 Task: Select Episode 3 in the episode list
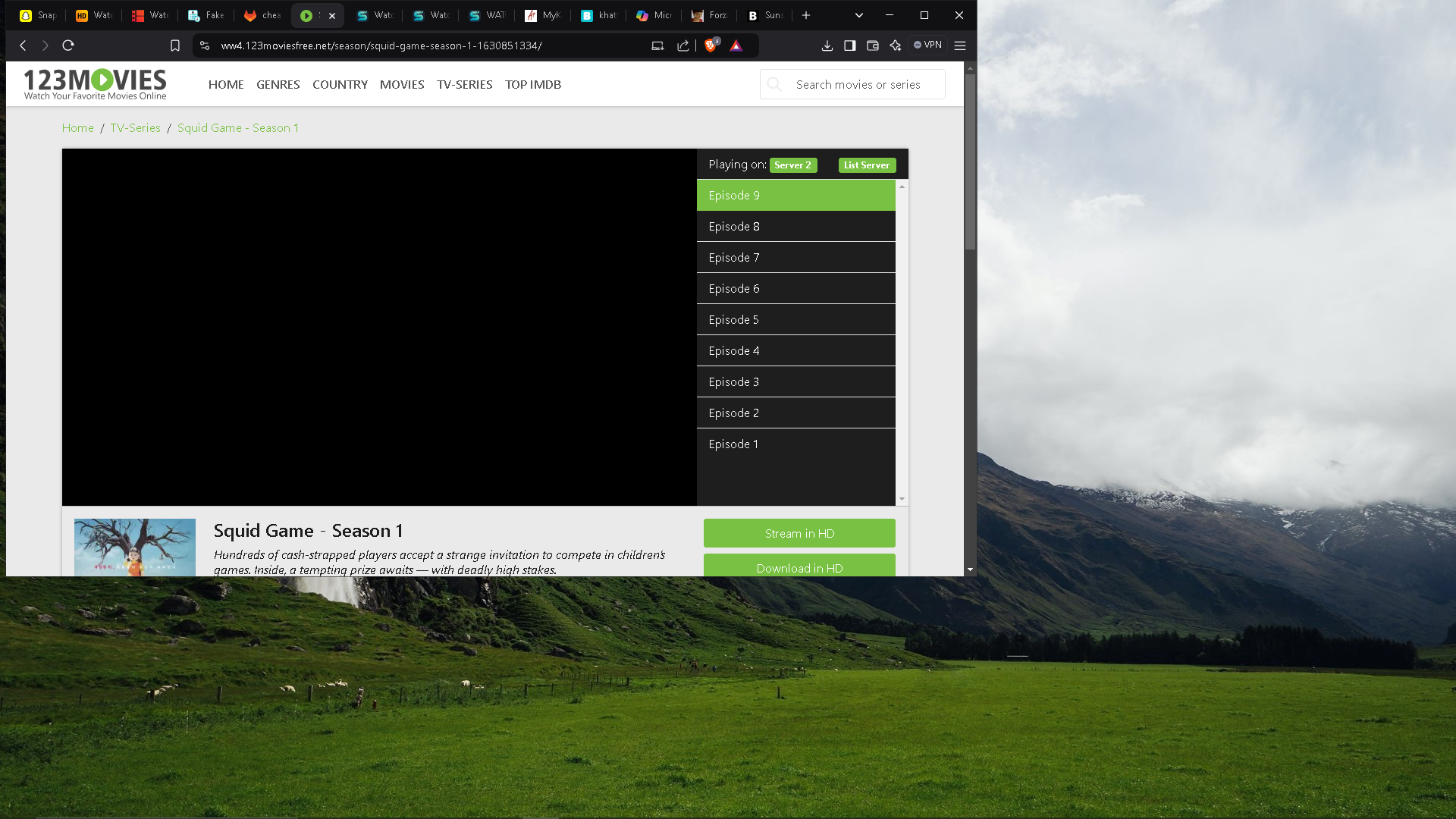pos(795,381)
